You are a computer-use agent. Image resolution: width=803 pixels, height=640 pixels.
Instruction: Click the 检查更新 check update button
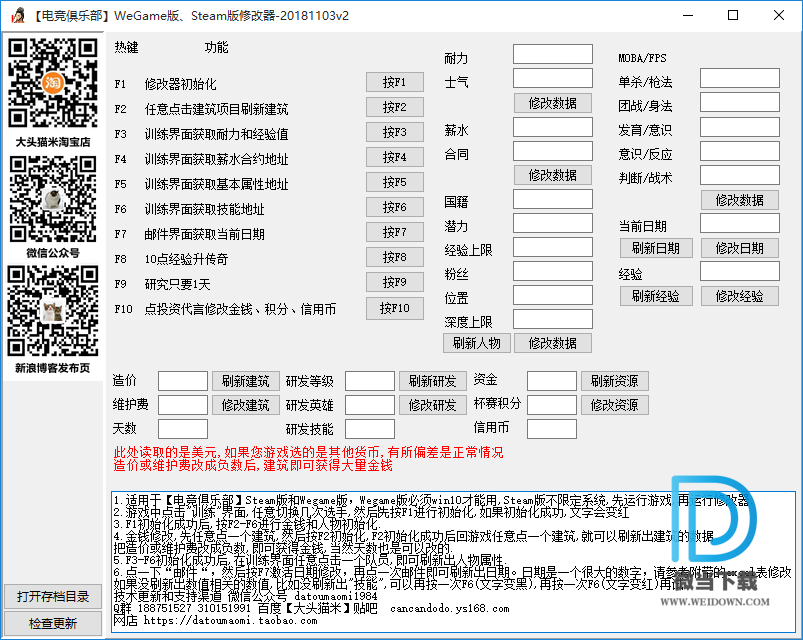[x=53, y=624]
